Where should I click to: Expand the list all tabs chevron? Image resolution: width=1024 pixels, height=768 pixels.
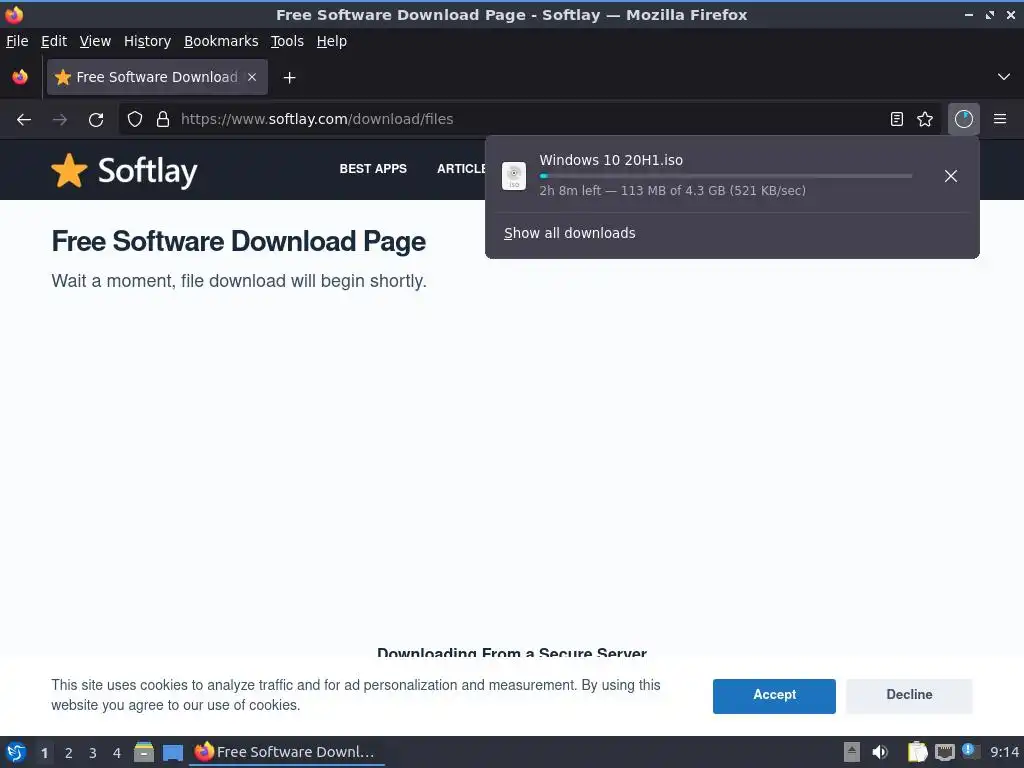coord(1004,77)
